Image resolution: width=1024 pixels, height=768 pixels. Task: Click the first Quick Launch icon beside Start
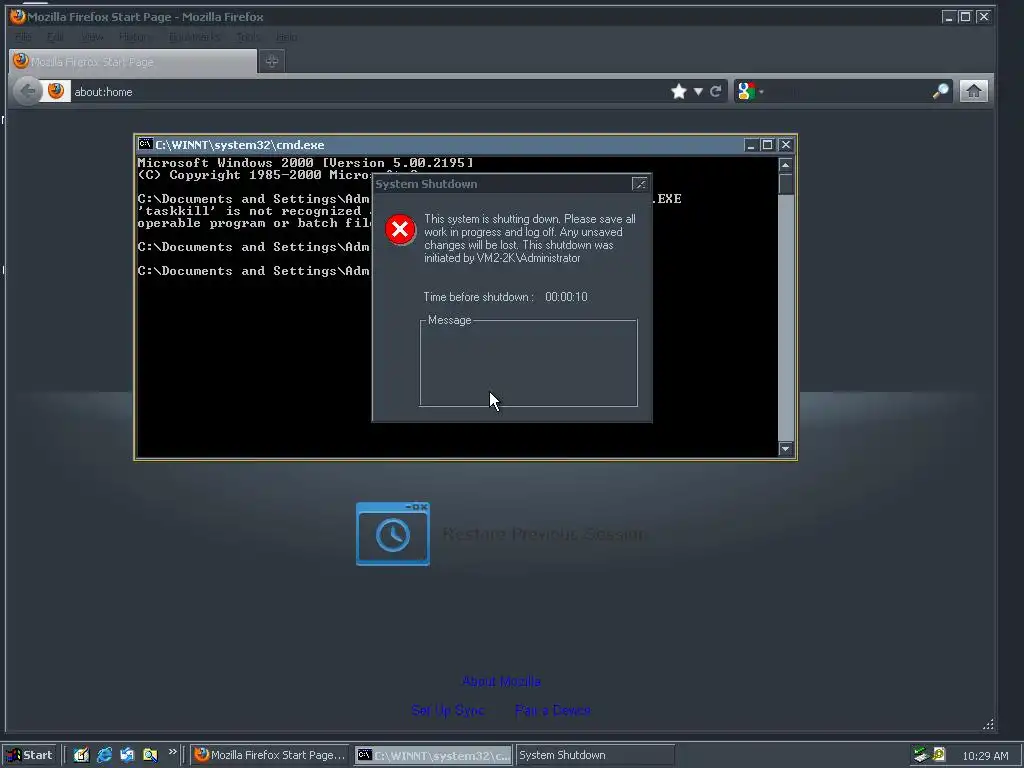(81, 755)
